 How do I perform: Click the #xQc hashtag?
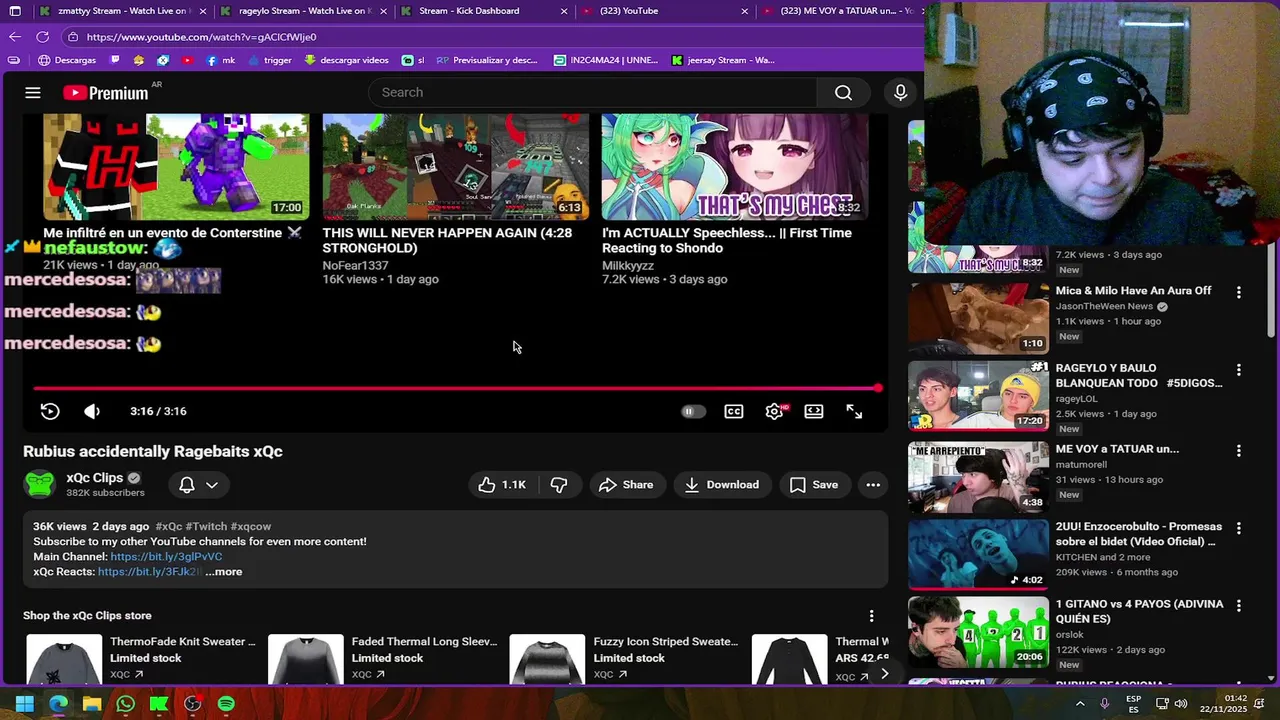(x=169, y=526)
